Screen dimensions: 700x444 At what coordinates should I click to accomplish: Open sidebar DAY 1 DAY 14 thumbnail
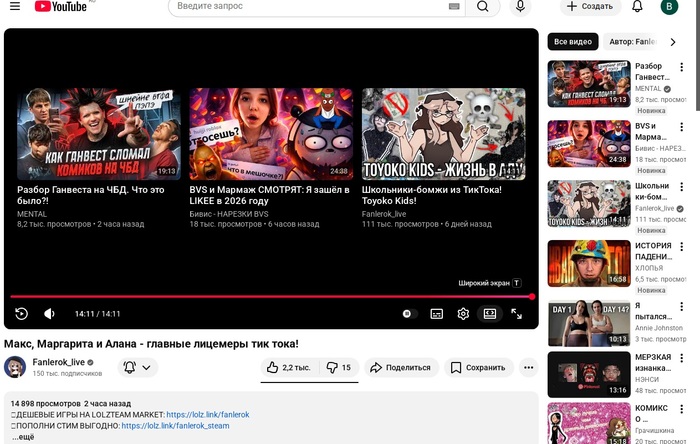click(589, 323)
